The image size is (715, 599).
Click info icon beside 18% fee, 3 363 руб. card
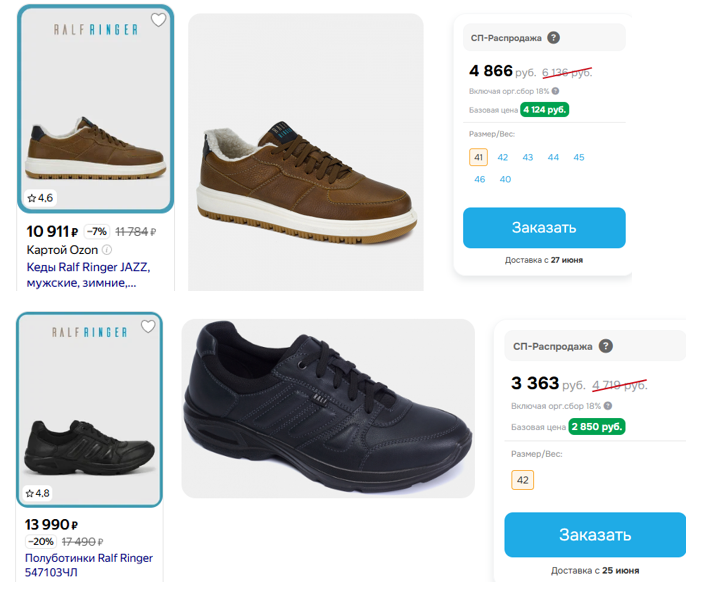(x=607, y=406)
